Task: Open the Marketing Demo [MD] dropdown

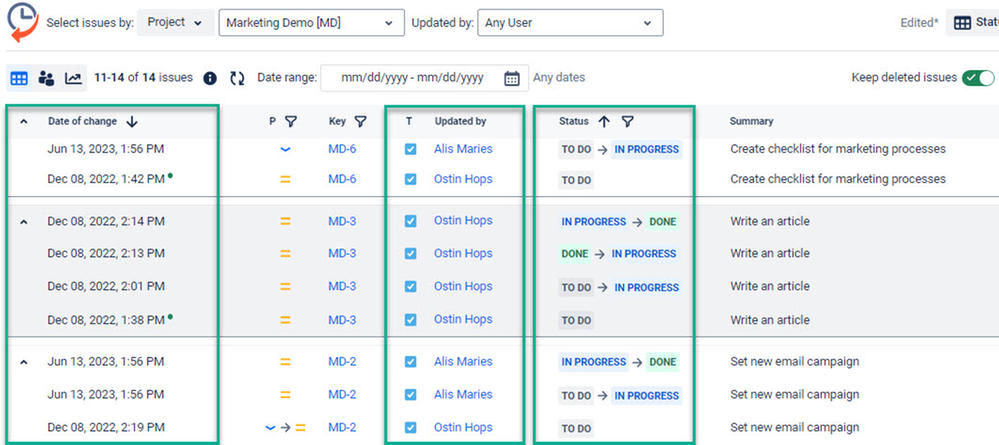Action: [312, 23]
